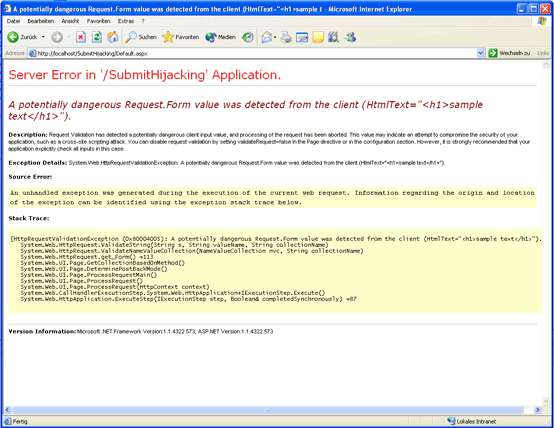This screenshot has width=554, height=428.
Task: Click the Mail envelope icon
Action: (266, 37)
